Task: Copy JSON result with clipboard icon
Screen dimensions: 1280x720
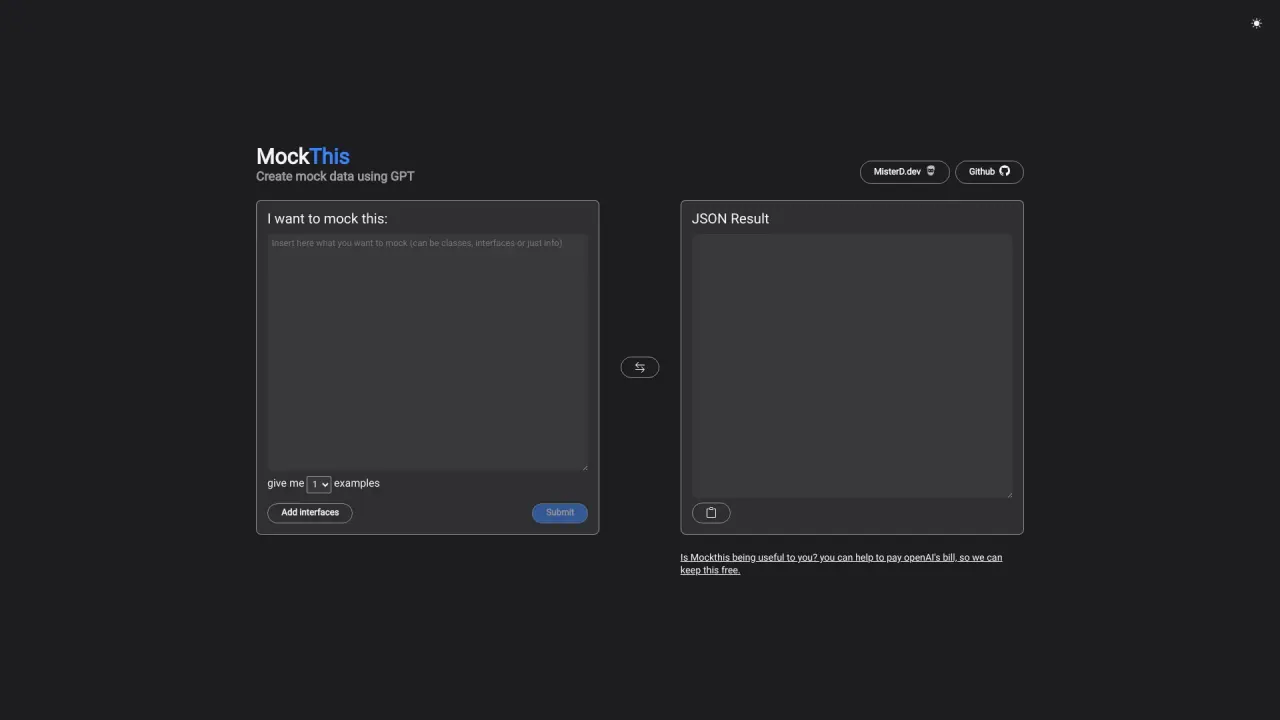Action: pos(711,513)
